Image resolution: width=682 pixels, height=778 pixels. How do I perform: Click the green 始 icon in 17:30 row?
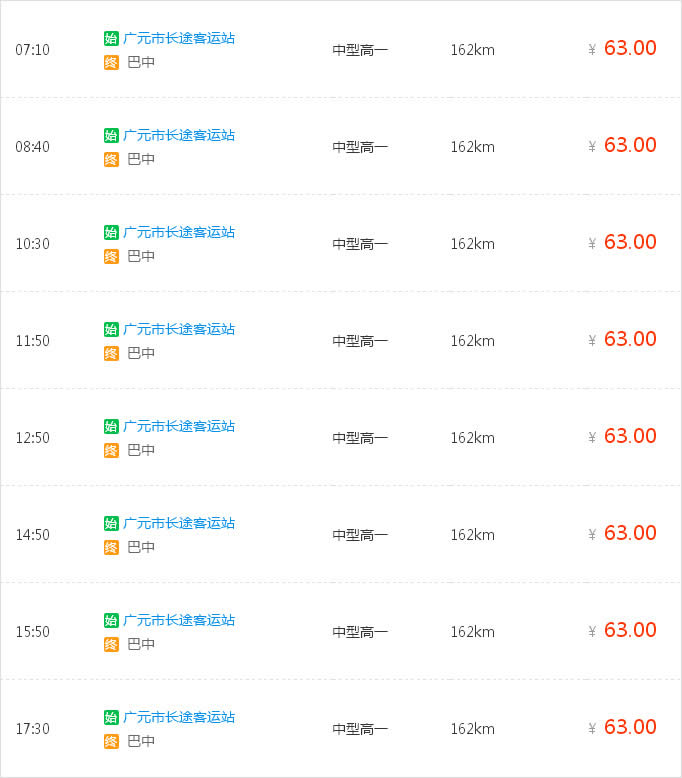tap(111, 717)
